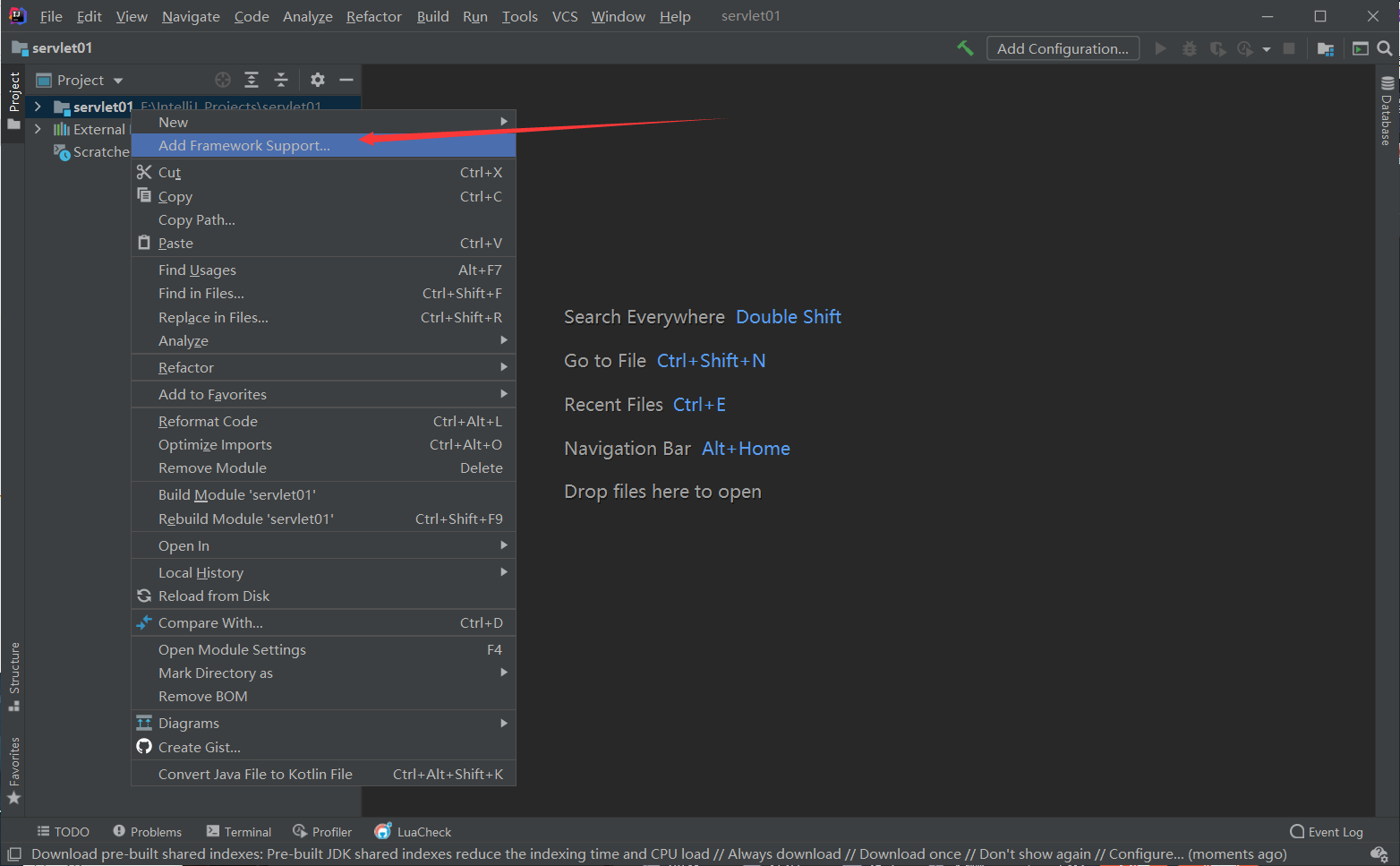
Task: Expand the Local History submenu
Action: 323,572
